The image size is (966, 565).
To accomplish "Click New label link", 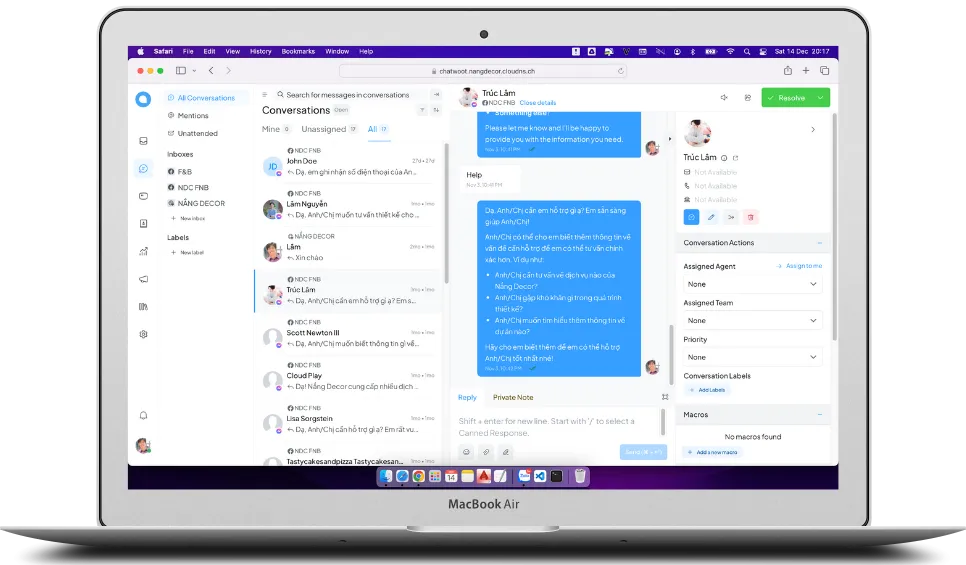I will (187, 253).
